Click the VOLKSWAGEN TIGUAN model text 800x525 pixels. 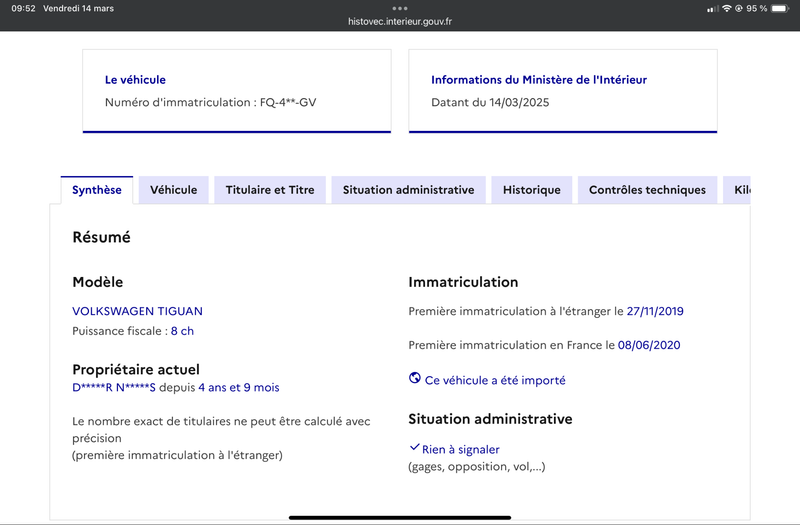137,311
